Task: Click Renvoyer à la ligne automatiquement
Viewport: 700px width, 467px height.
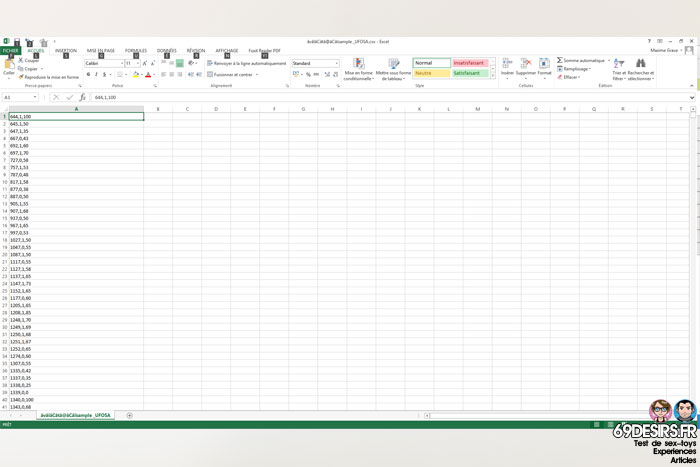Action: (x=246, y=63)
